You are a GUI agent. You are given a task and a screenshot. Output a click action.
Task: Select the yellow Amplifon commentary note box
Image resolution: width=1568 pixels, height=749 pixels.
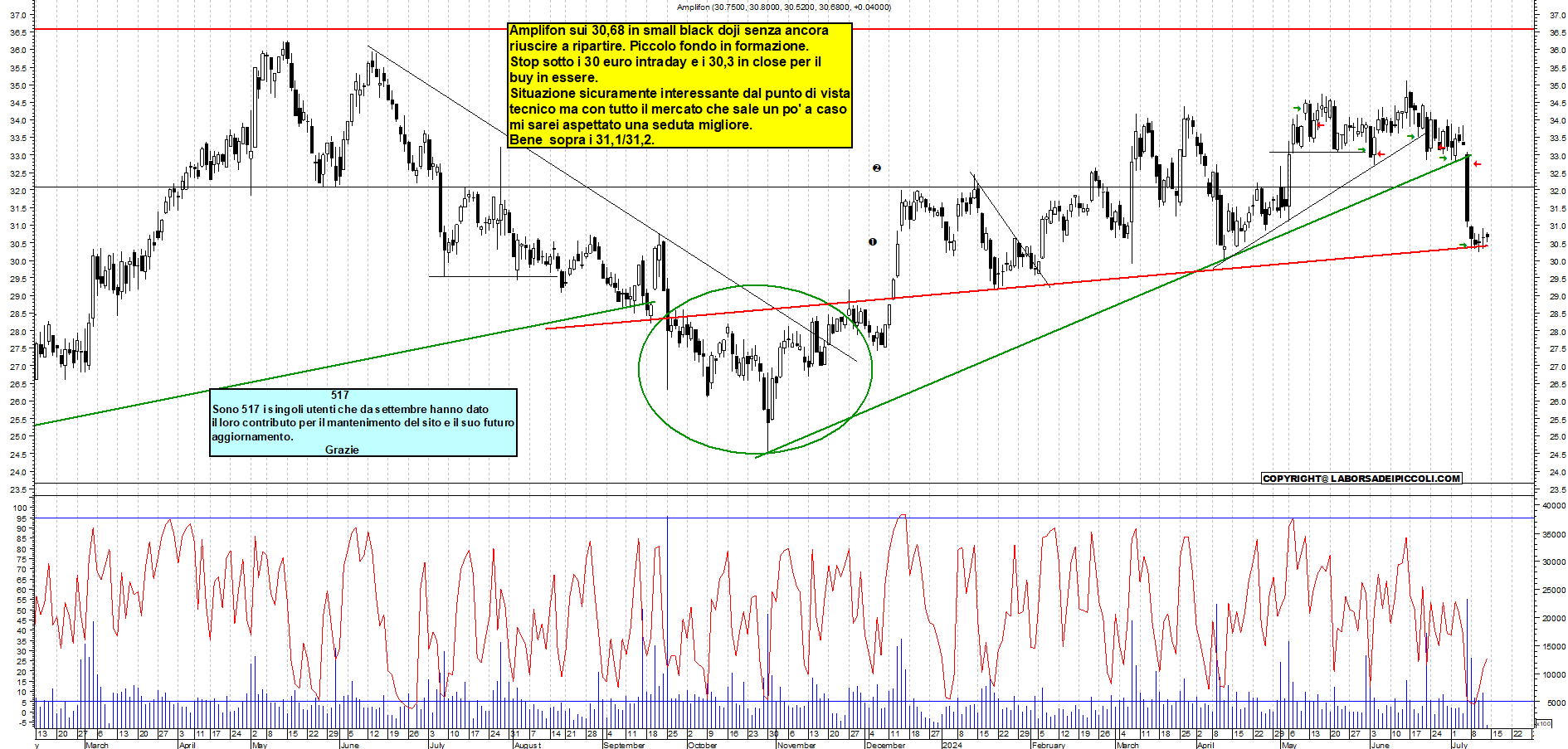pyautogui.click(x=679, y=85)
